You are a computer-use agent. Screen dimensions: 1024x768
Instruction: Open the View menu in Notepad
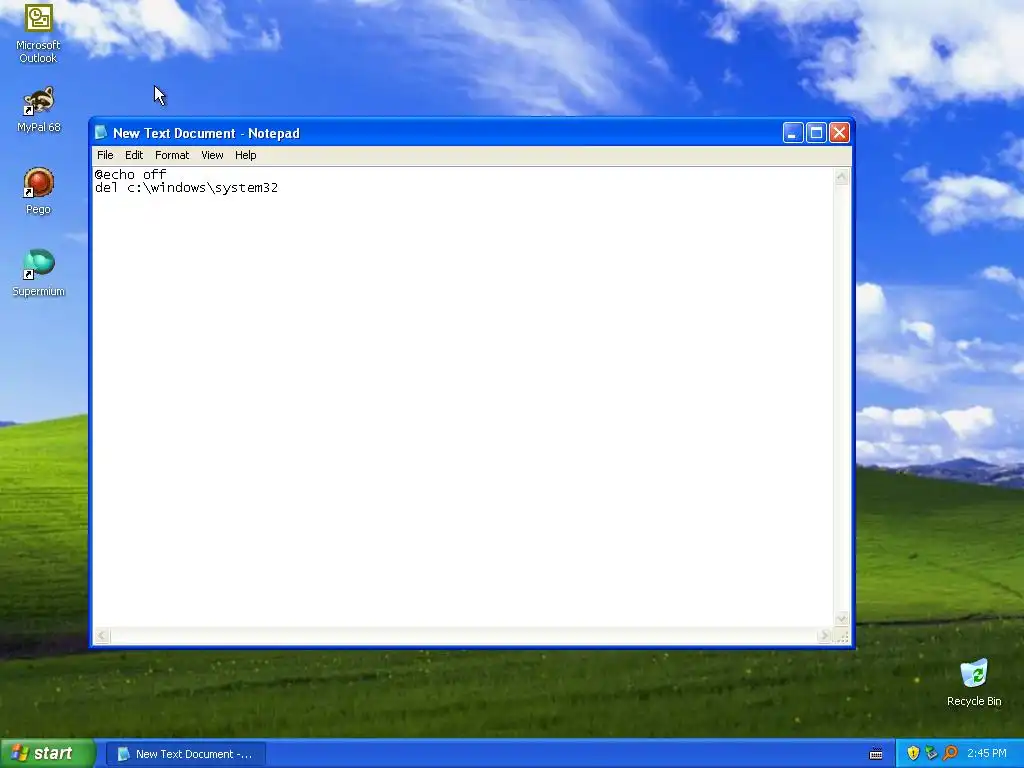(212, 155)
